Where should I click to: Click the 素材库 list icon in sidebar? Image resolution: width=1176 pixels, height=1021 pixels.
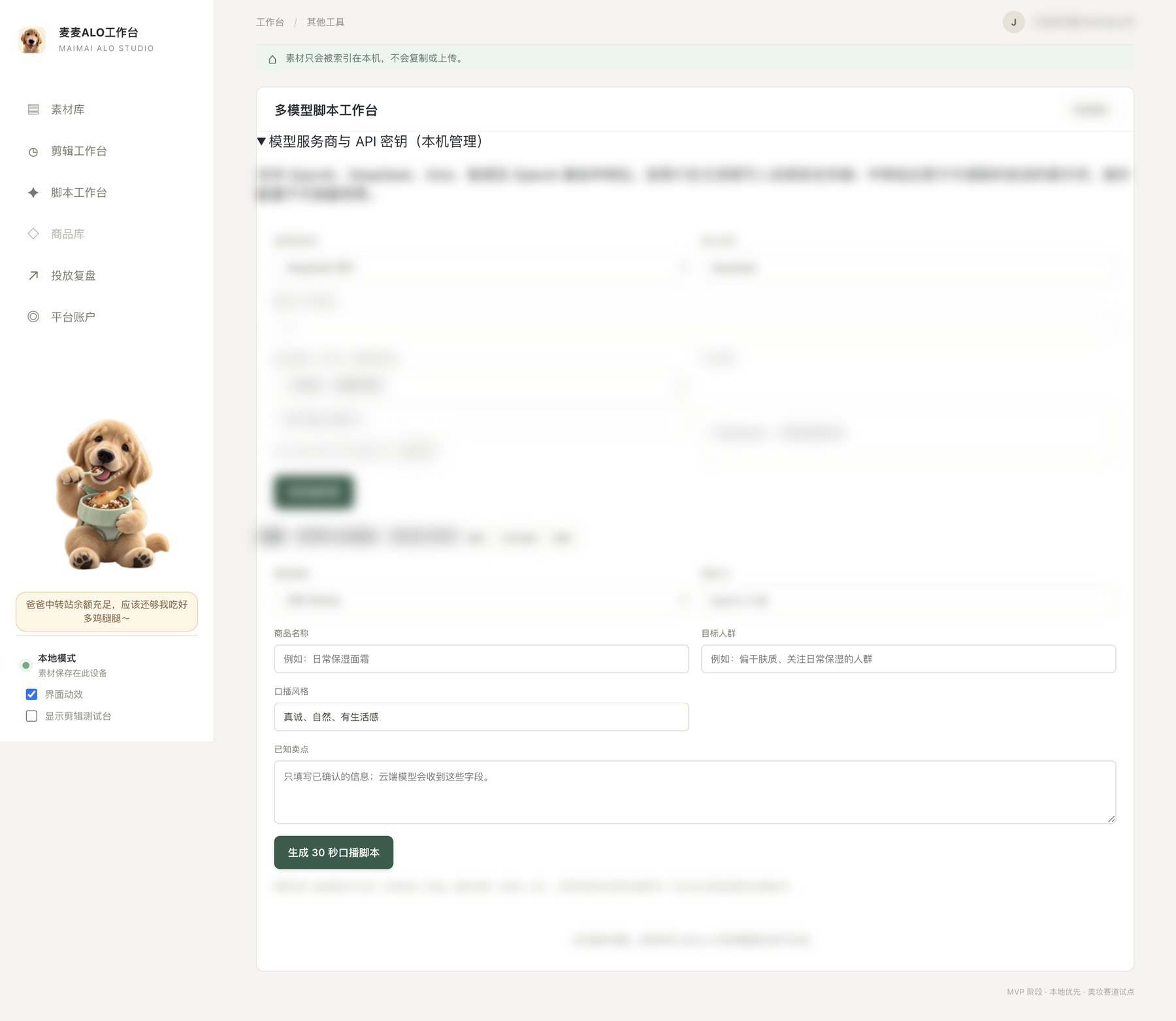(x=33, y=109)
